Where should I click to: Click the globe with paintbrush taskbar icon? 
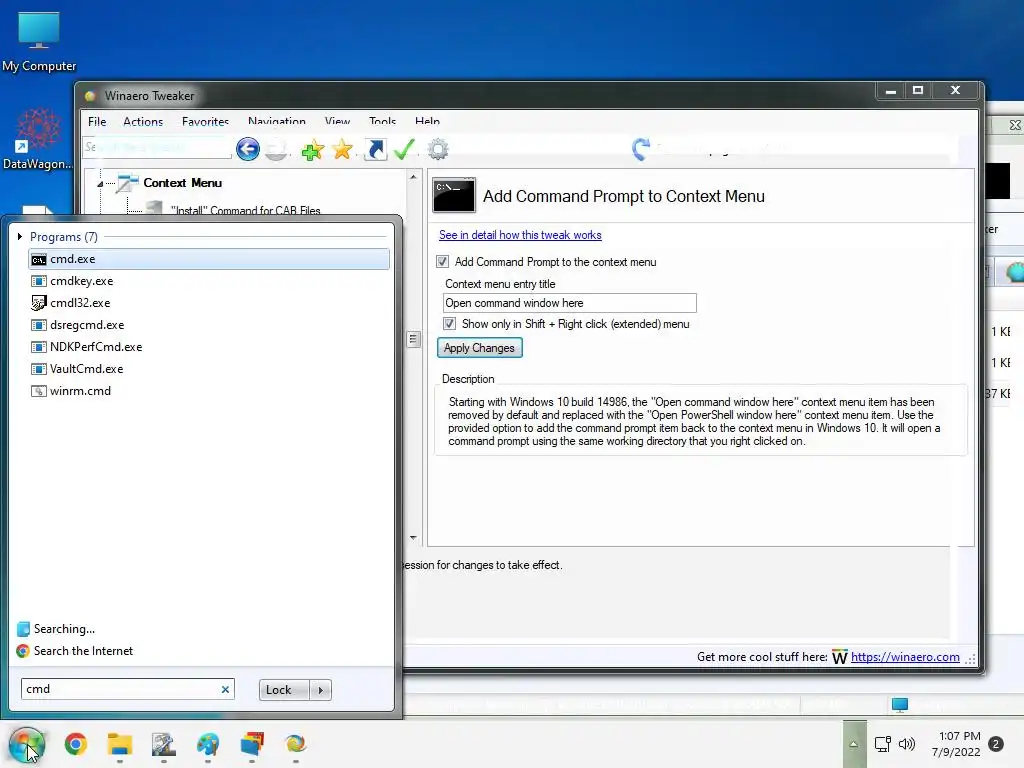tap(208, 744)
